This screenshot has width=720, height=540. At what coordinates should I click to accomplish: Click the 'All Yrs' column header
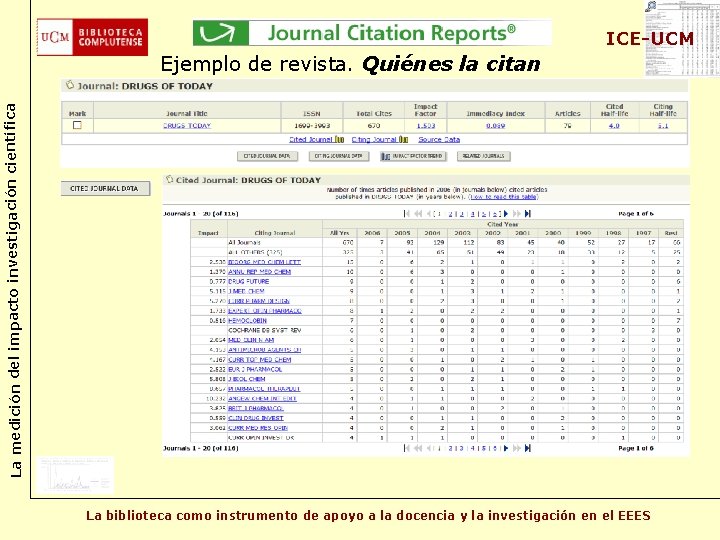pyautogui.click(x=340, y=233)
